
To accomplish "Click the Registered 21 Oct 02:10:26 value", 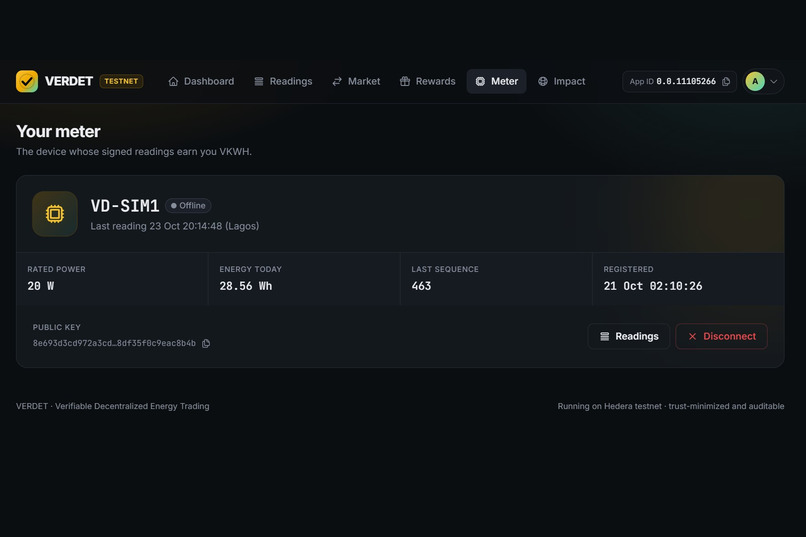I will (653, 286).
